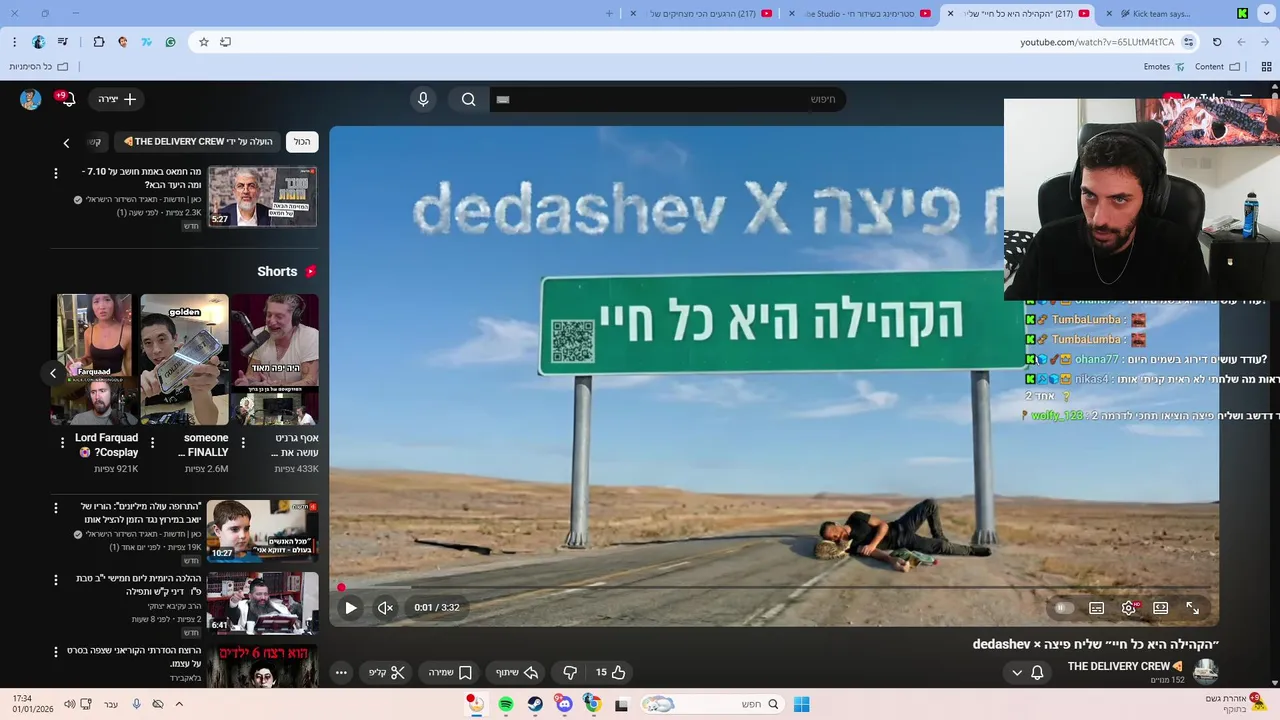Open site information tune icon
This screenshot has width=1280, height=720.
[1188, 42]
